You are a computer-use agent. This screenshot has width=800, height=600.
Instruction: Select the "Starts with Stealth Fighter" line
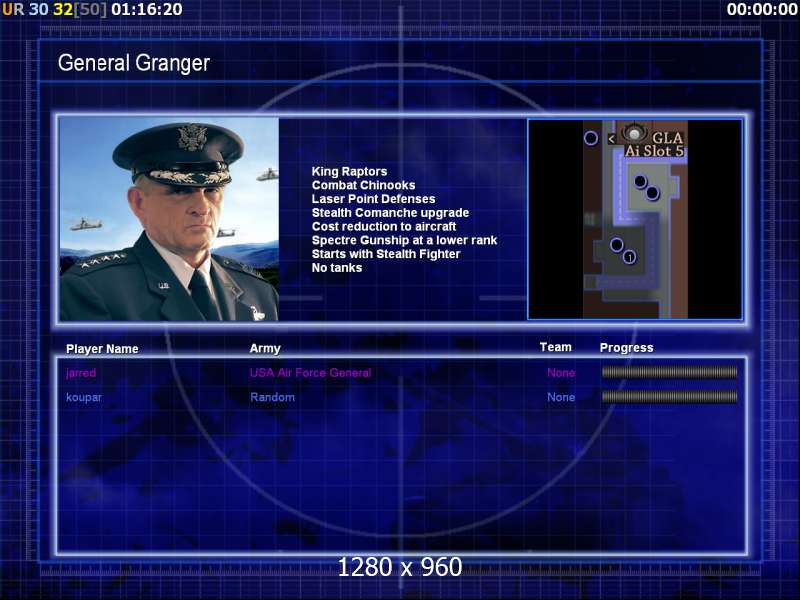[386, 254]
